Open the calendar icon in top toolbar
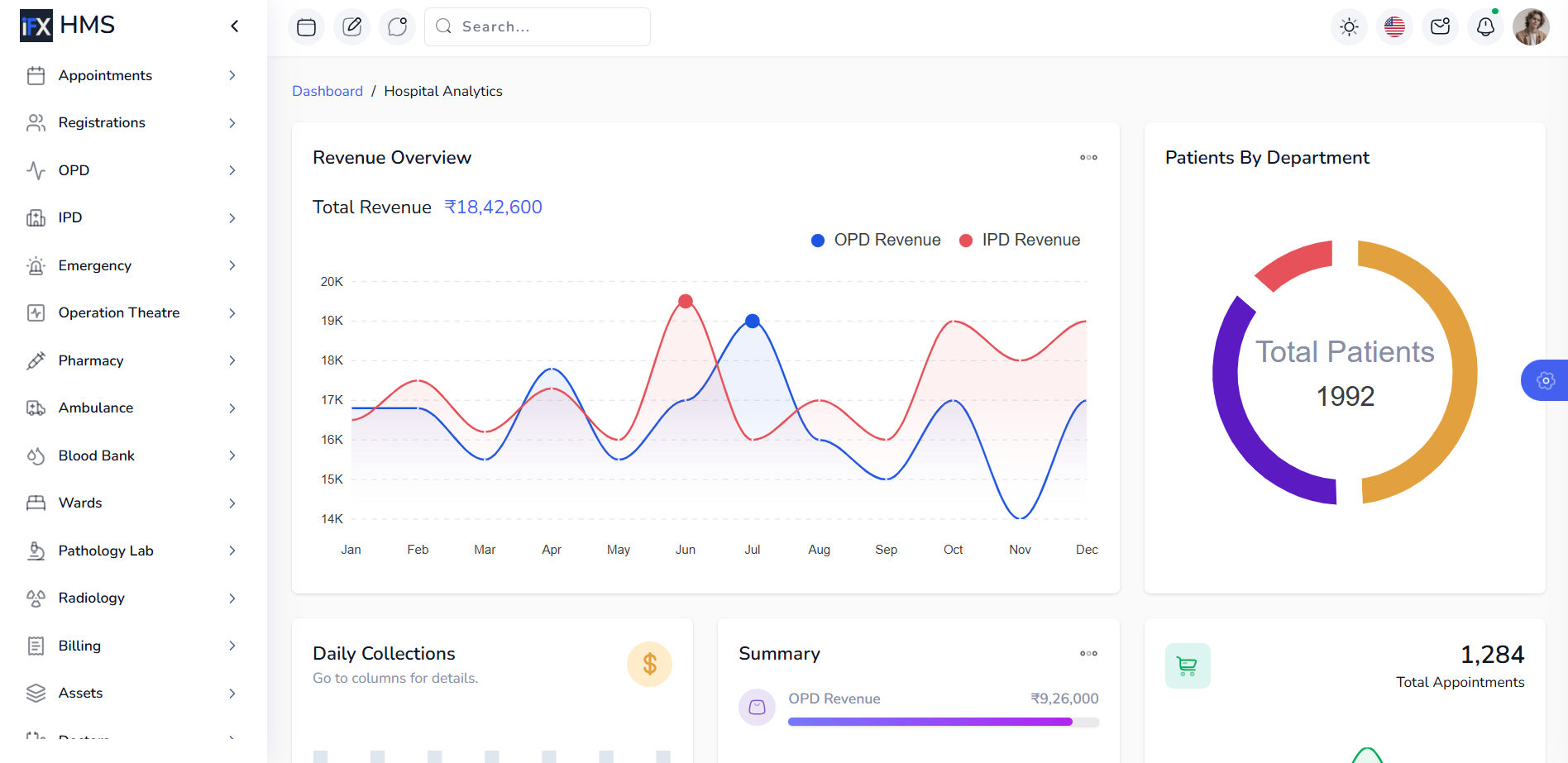The height and width of the screenshot is (763, 1568). pyautogui.click(x=306, y=27)
